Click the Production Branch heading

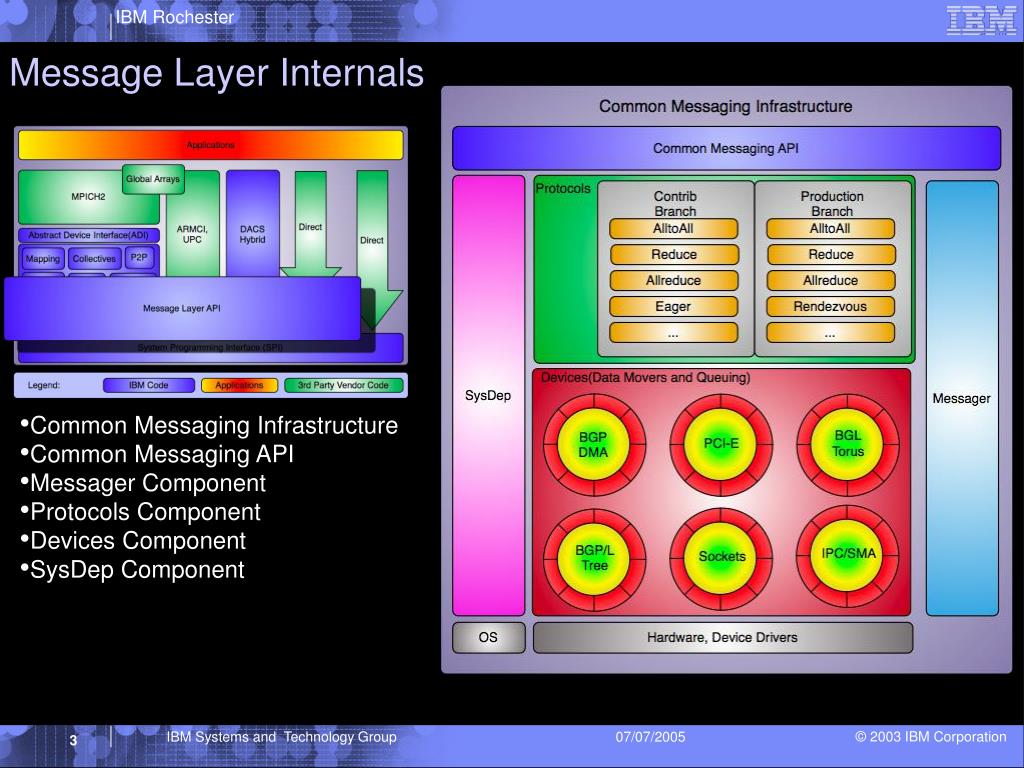832,204
